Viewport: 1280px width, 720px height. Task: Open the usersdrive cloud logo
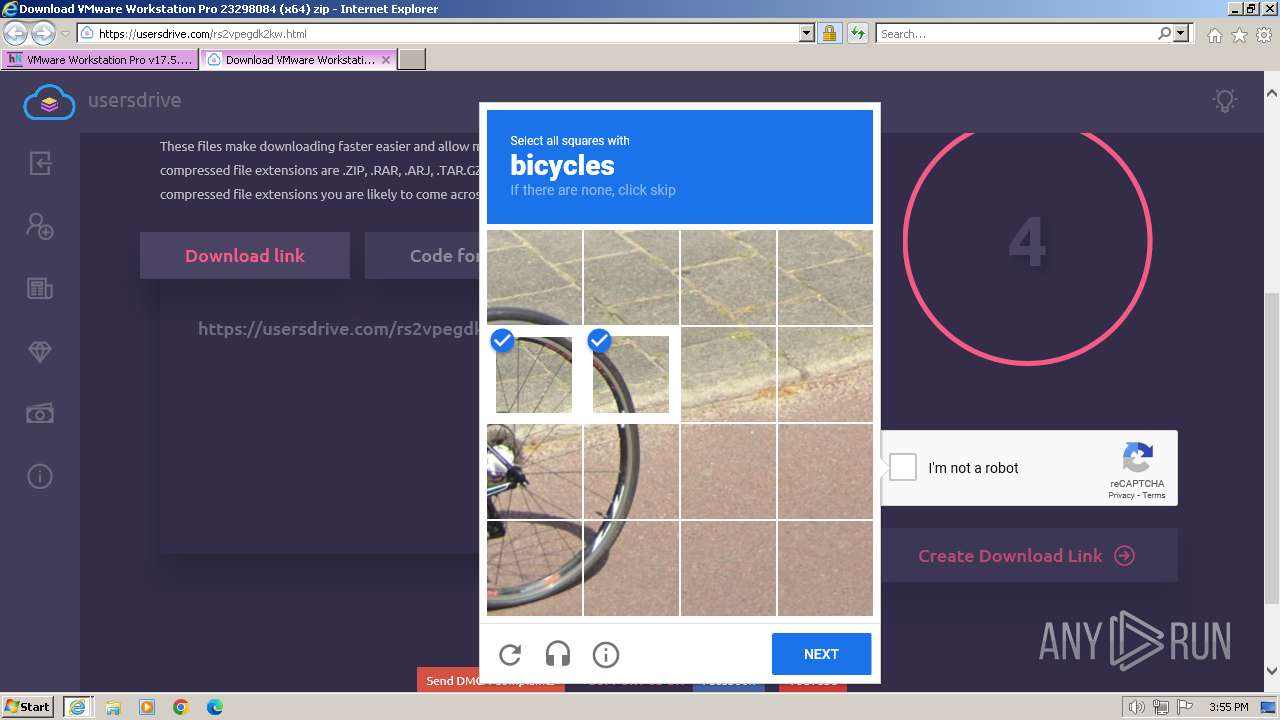pyautogui.click(x=50, y=101)
